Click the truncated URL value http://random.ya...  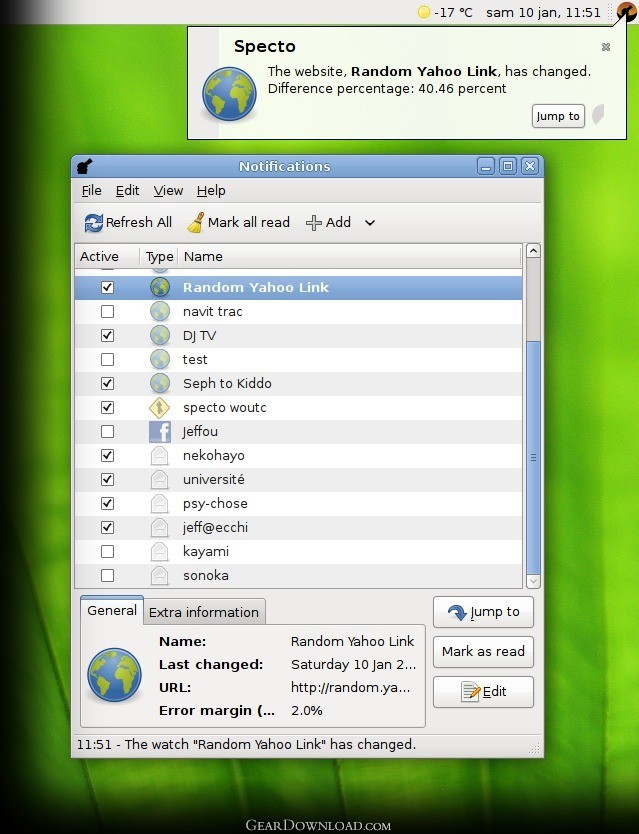[x=351, y=687]
